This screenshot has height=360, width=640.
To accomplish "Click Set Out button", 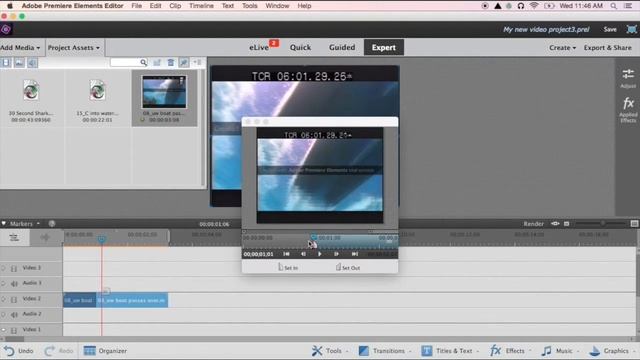I will tap(348, 267).
